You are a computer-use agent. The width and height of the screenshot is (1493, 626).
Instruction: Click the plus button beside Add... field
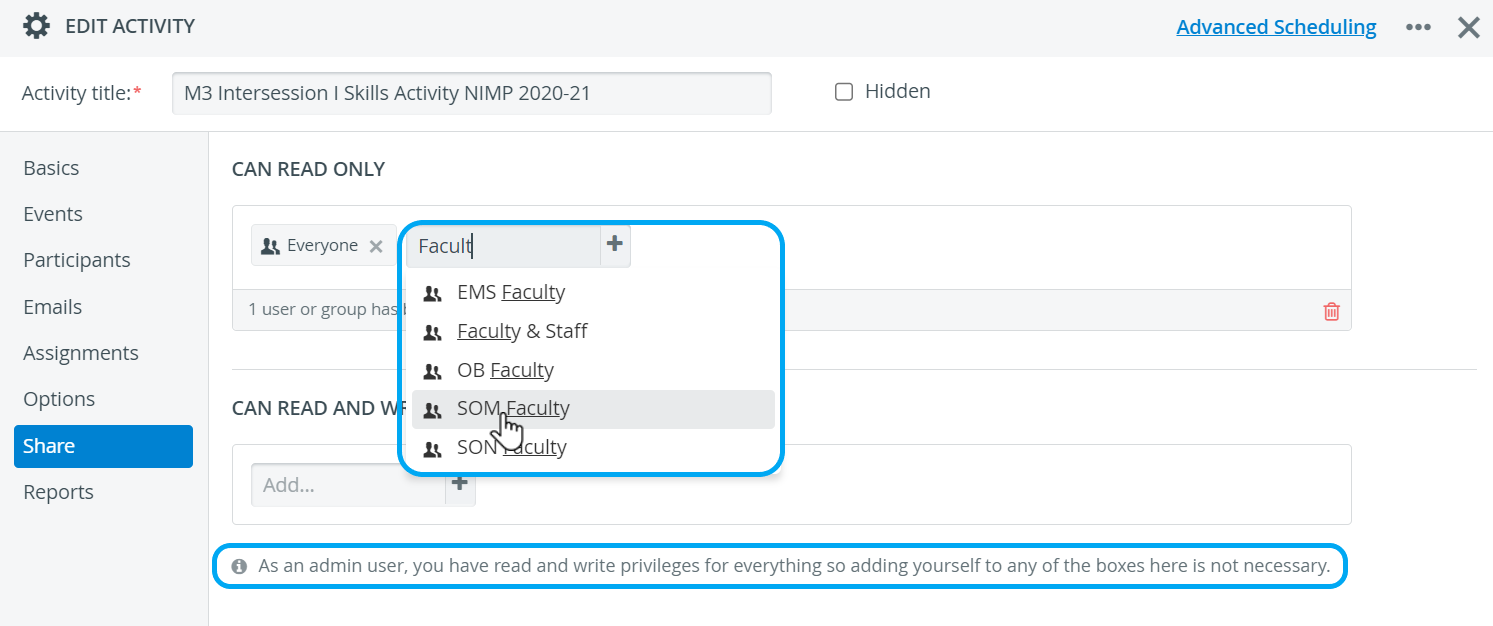(x=460, y=484)
